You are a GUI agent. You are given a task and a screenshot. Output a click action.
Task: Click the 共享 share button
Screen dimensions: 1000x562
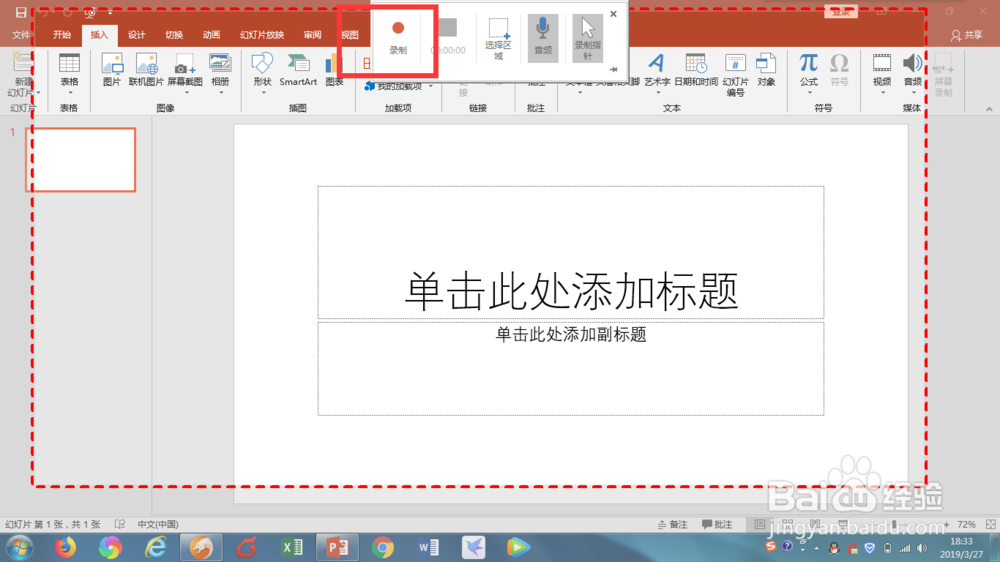(x=967, y=35)
